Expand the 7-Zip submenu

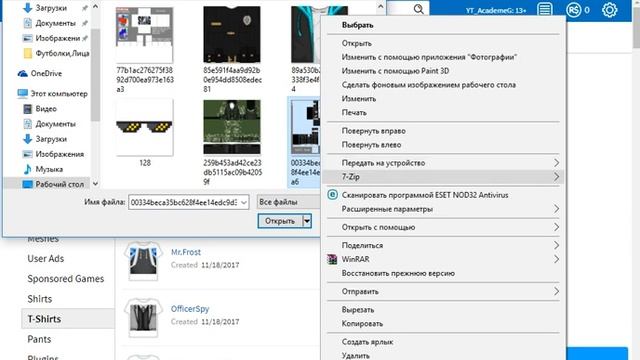point(556,177)
